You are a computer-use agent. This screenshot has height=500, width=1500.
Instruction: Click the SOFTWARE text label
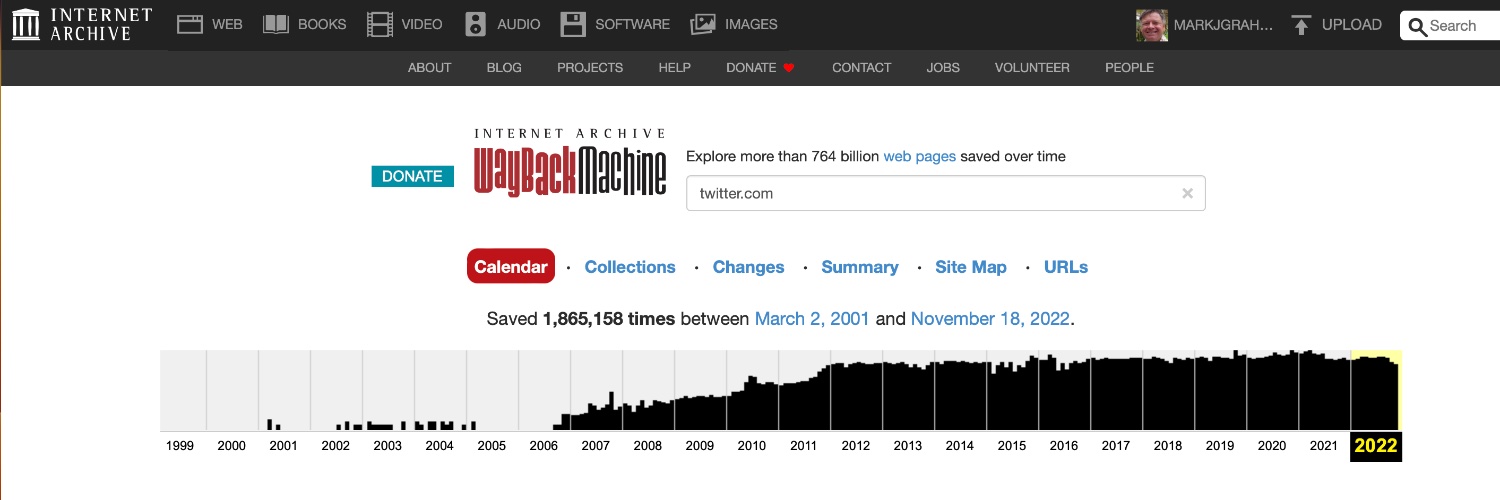tap(632, 24)
